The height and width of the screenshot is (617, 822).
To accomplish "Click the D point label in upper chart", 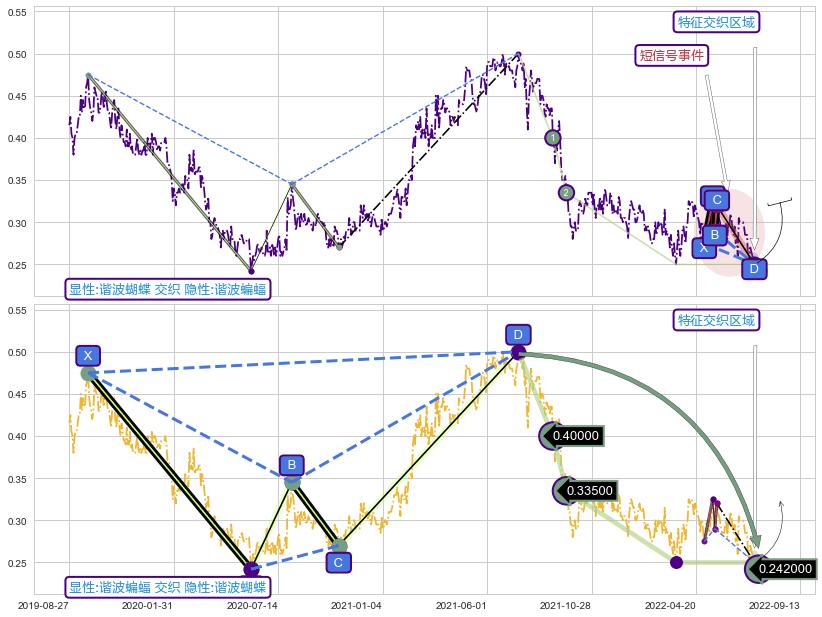I will tap(755, 269).
